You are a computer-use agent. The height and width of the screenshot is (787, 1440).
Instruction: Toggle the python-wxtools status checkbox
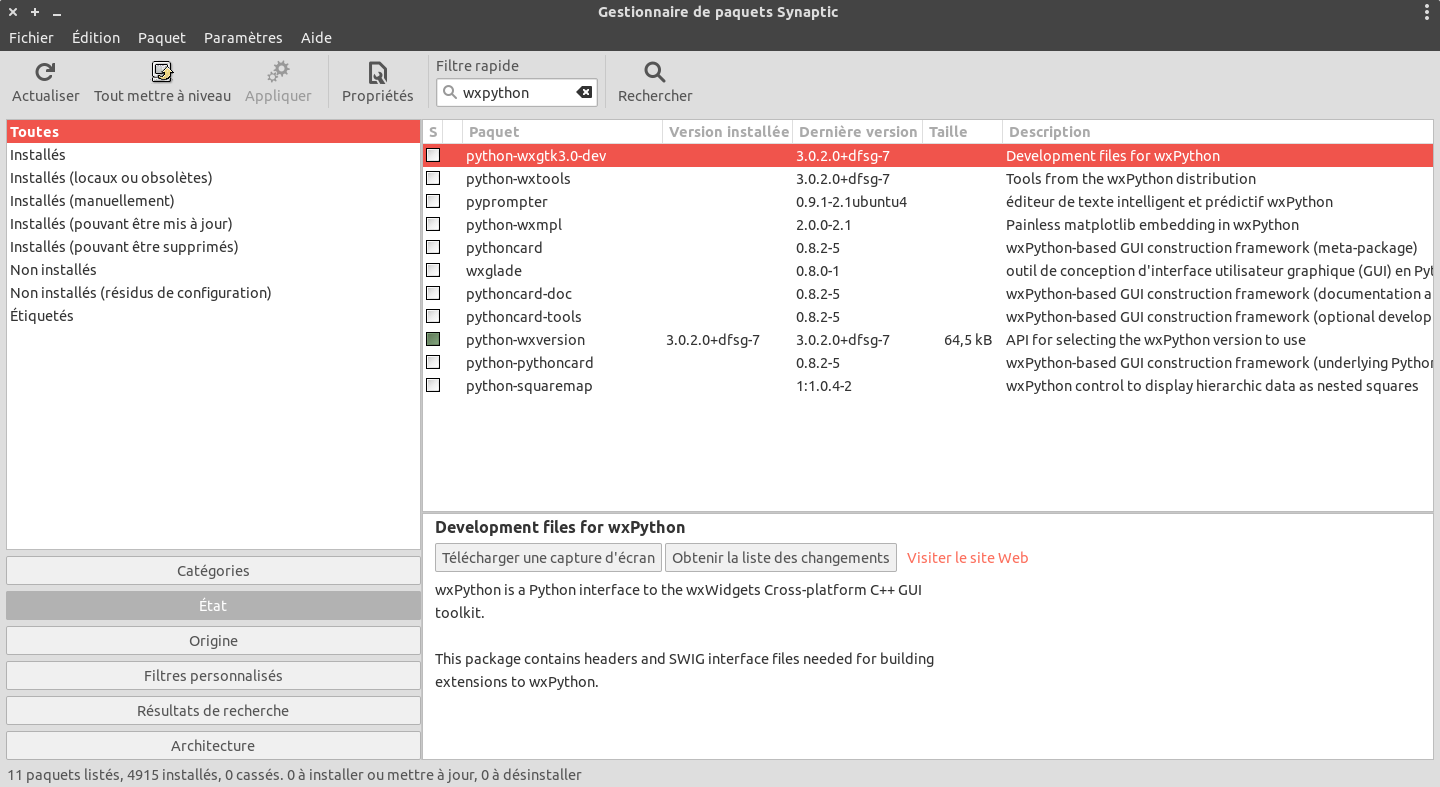[x=433, y=178]
